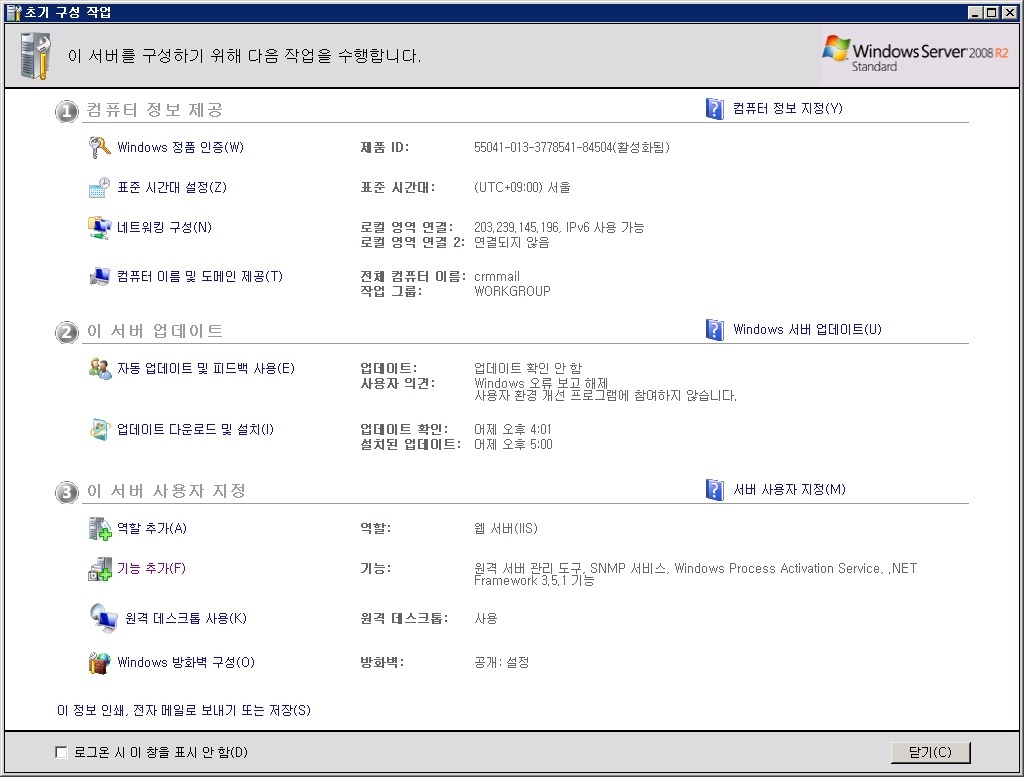1024x777 pixels.
Task: Click help icon beside Windows 서버 업데이트(U)
Action: (x=714, y=330)
